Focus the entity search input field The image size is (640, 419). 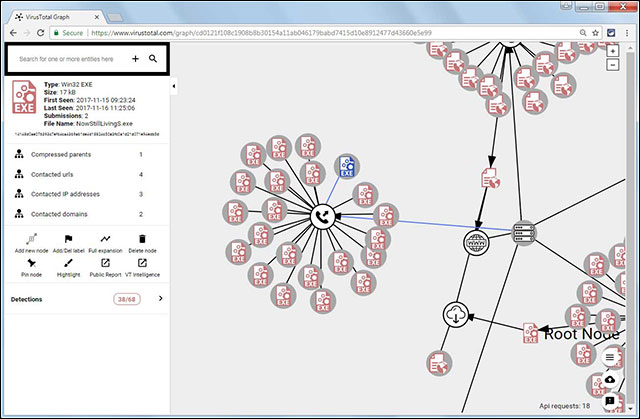[67, 59]
